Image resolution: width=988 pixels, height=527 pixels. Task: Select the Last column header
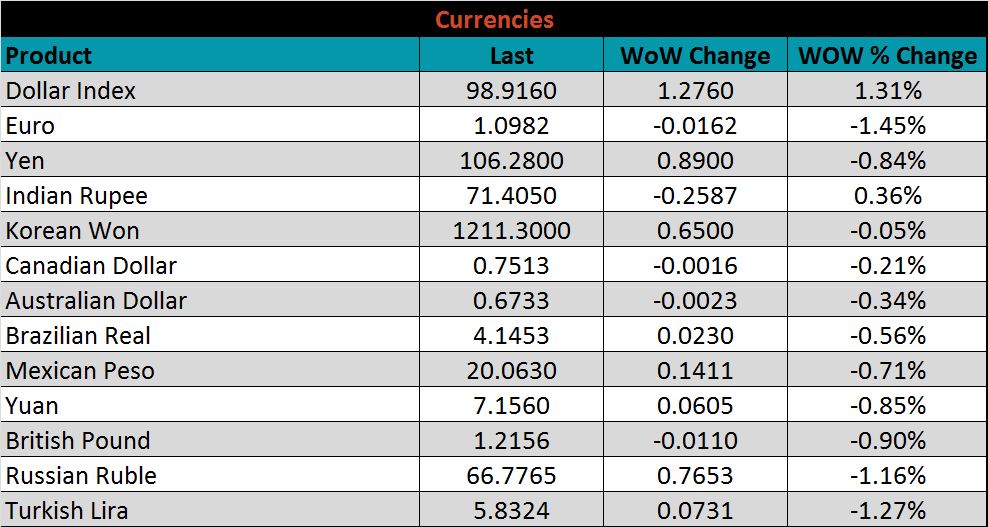point(511,56)
